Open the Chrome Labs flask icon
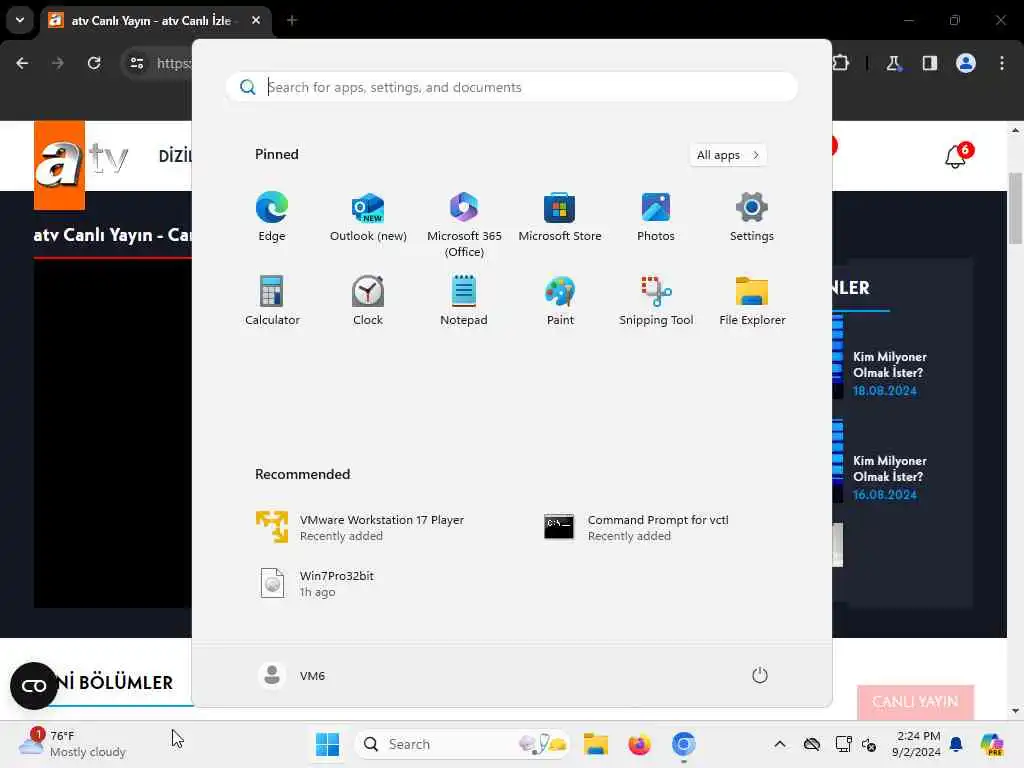This screenshot has width=1024, height=768. (893, 63)
